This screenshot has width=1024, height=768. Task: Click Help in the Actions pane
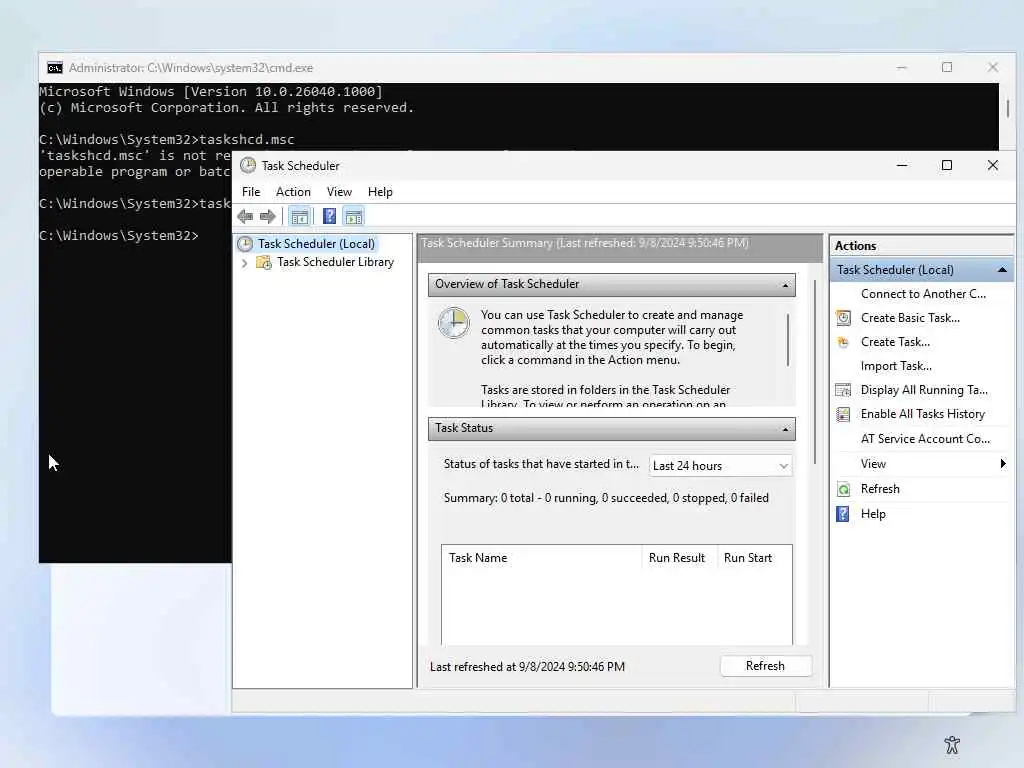click(x=872, y=514)
